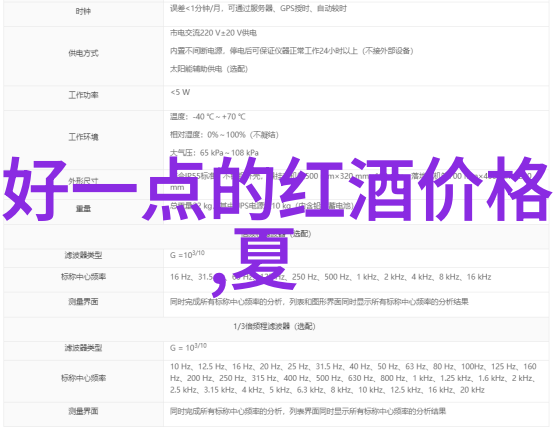Select the 太阳能辅助供电 (选配) line
554x431 pixels.
(x=209, y=69)
